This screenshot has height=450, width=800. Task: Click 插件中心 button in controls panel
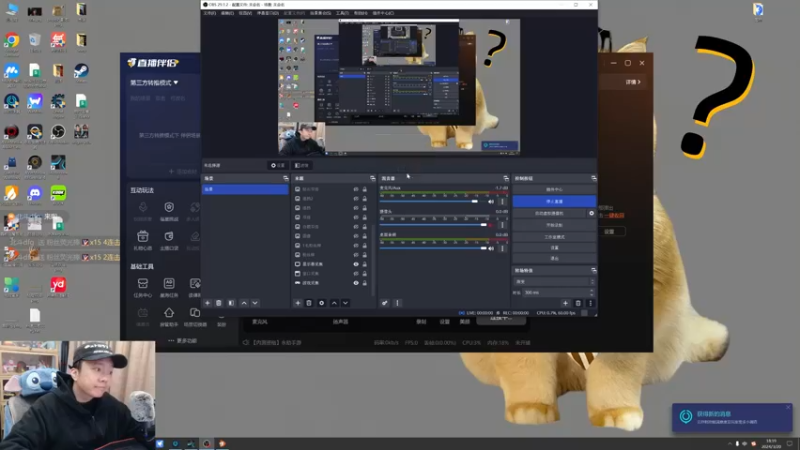pos(554,190)
